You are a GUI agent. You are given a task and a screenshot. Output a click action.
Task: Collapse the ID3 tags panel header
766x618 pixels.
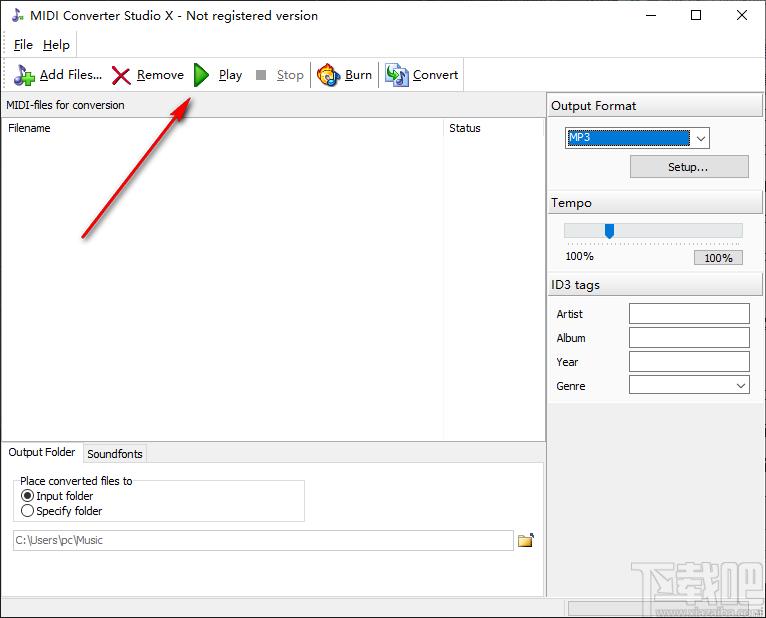[655, 285]
